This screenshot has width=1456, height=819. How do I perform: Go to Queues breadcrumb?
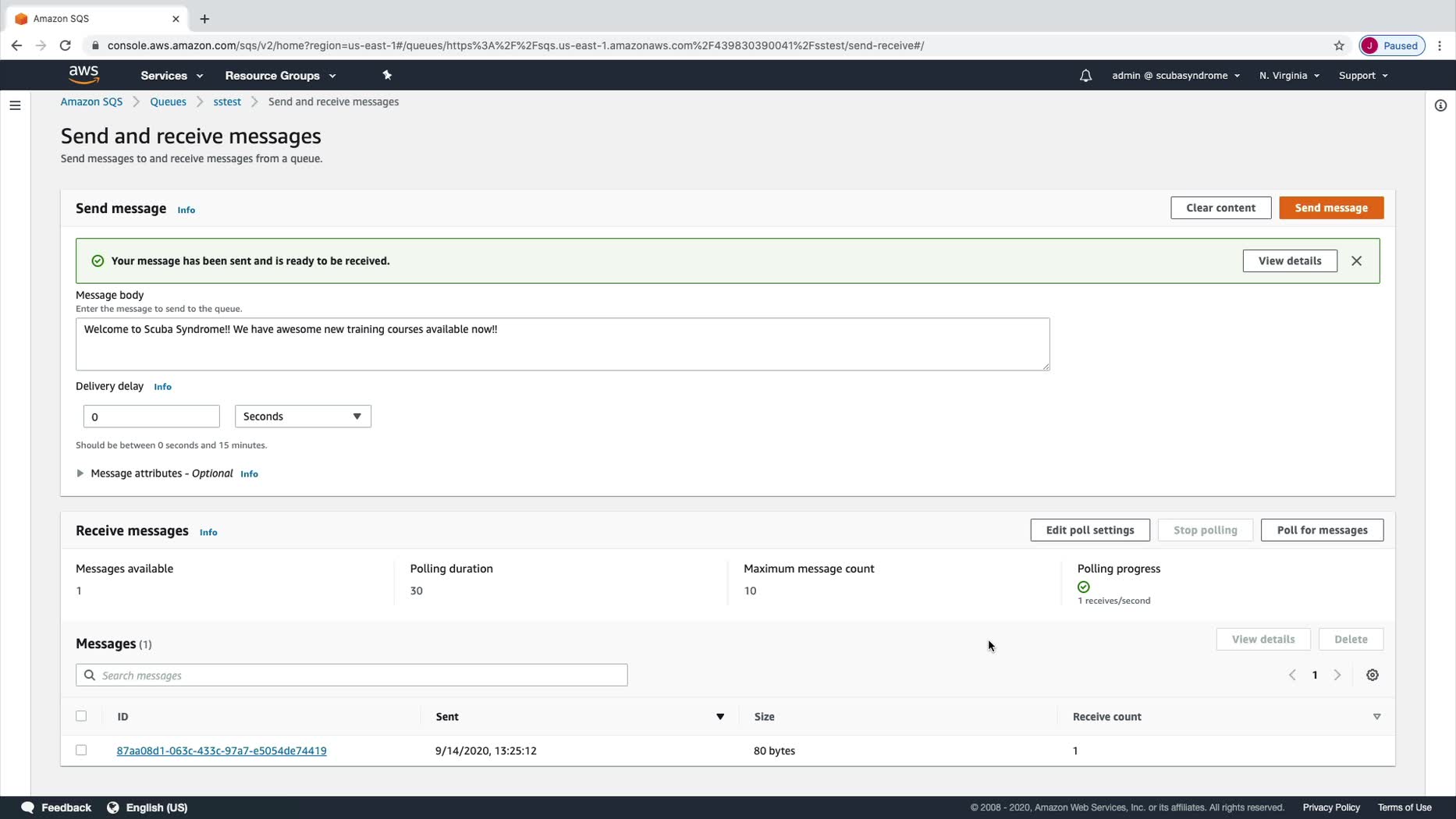click(x=168, y=101)
